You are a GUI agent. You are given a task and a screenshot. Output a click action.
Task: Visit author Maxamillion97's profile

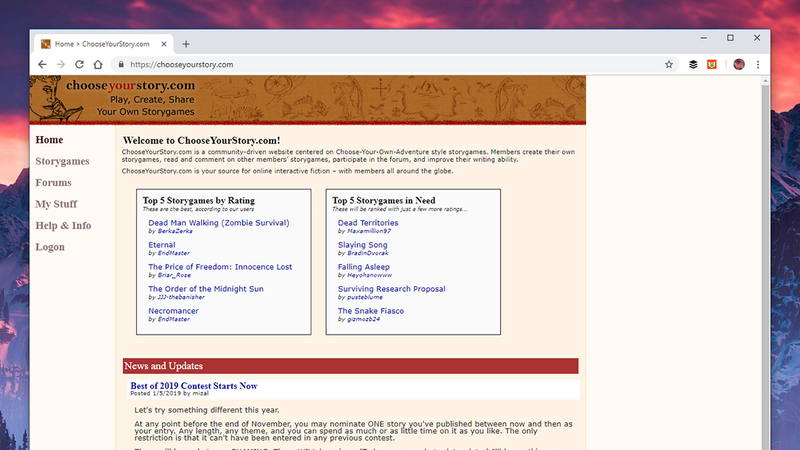pyautogui.click(x=369, y=231)
